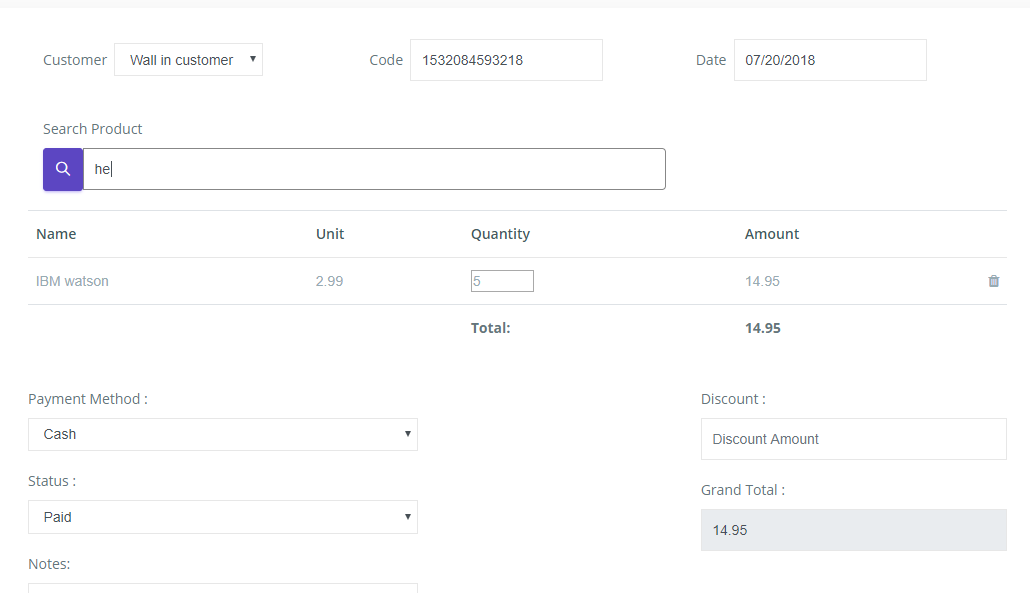Click the Amount column header
Screen dimensions: 1030x593
[771, 234]
